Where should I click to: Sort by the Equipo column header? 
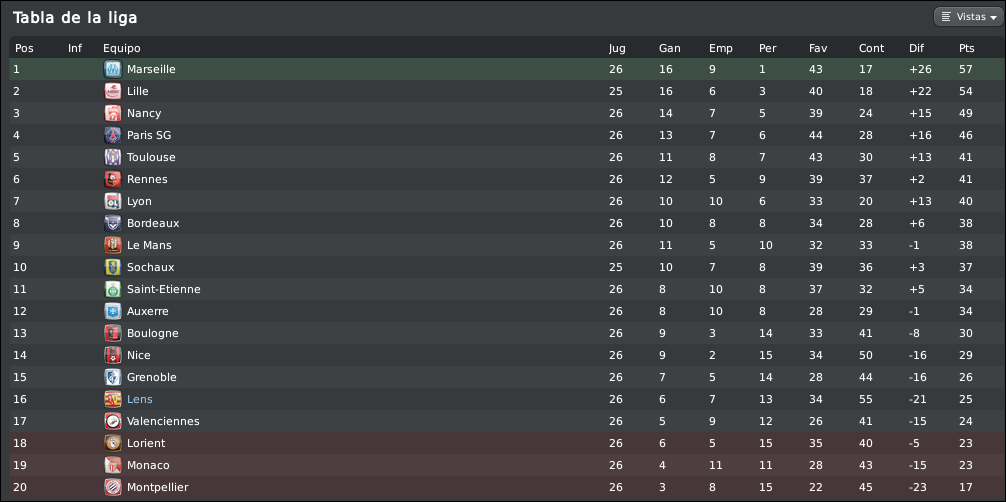pyautogui.click(x=122, y=48)
